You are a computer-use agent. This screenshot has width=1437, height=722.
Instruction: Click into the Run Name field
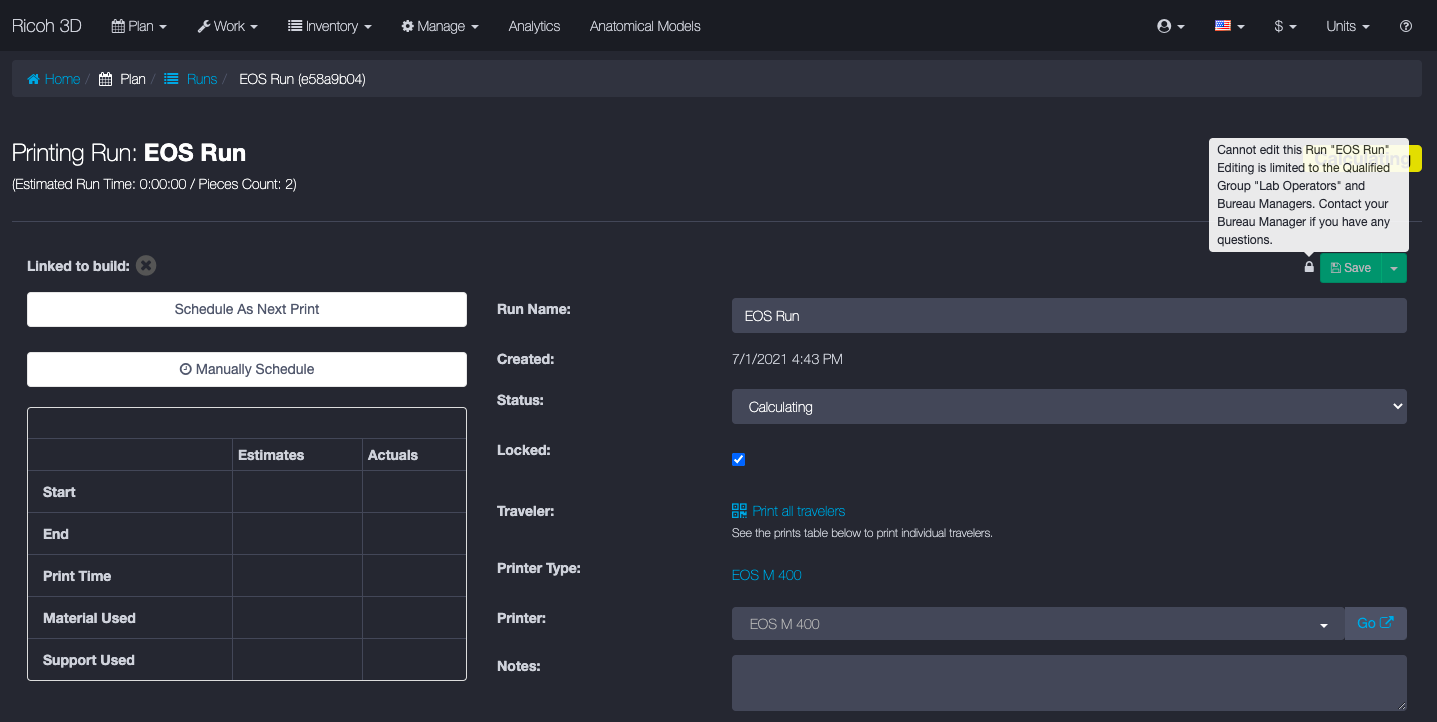[1068, 316]
